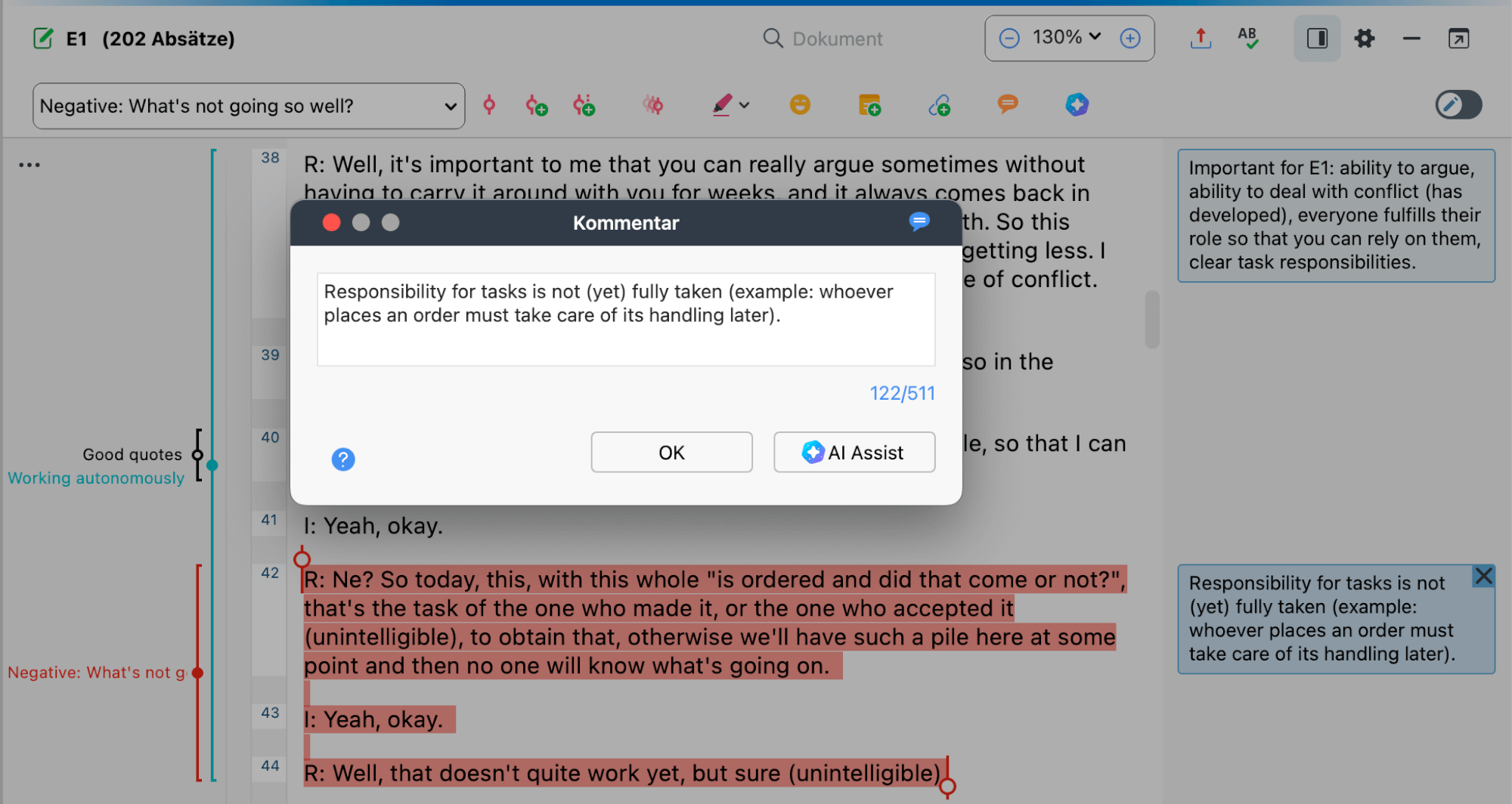Open the in-vivo code creation icon
Screen dimensions: 1512x804
584,105
